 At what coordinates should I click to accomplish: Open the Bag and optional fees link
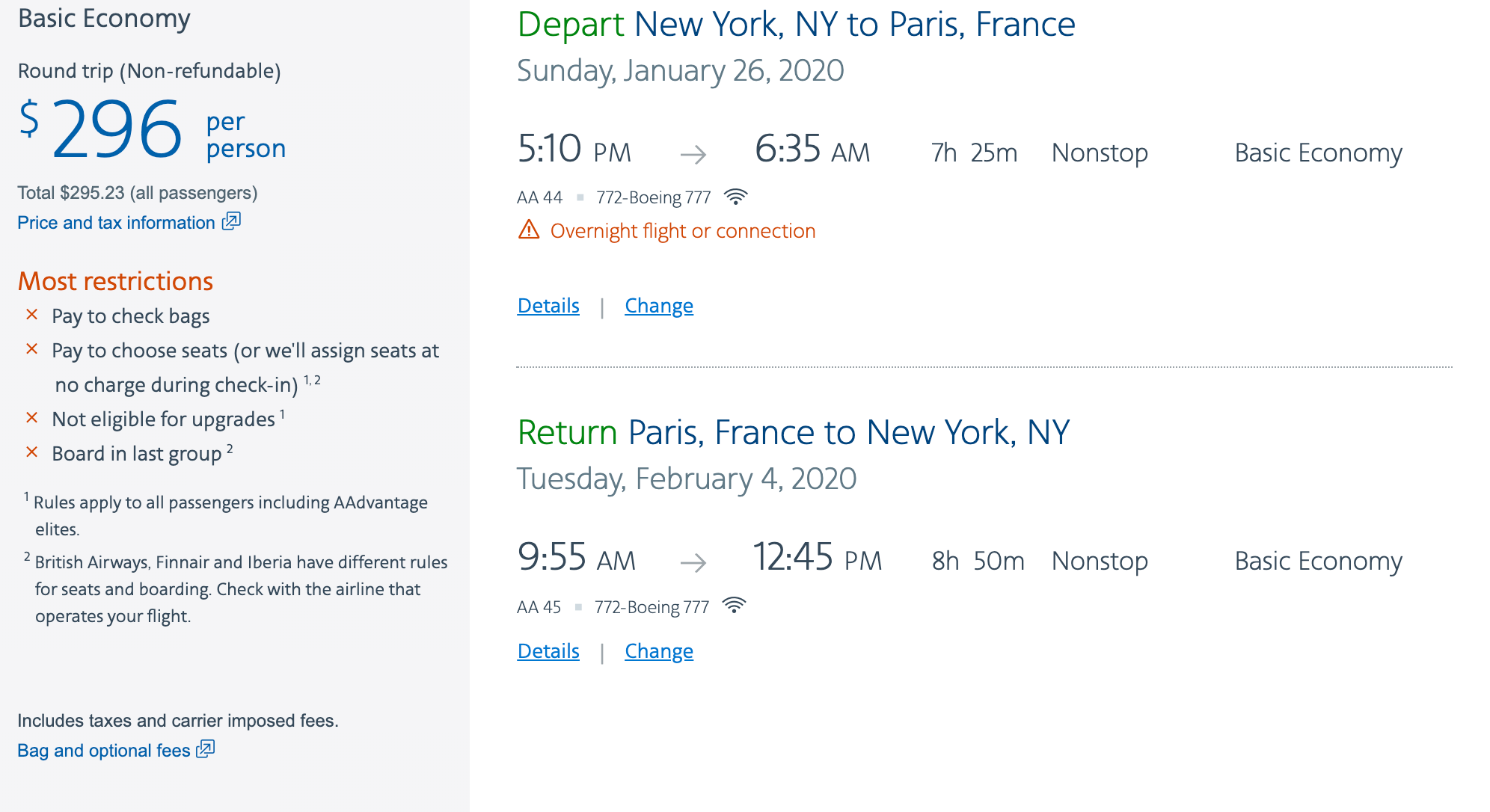104,751
